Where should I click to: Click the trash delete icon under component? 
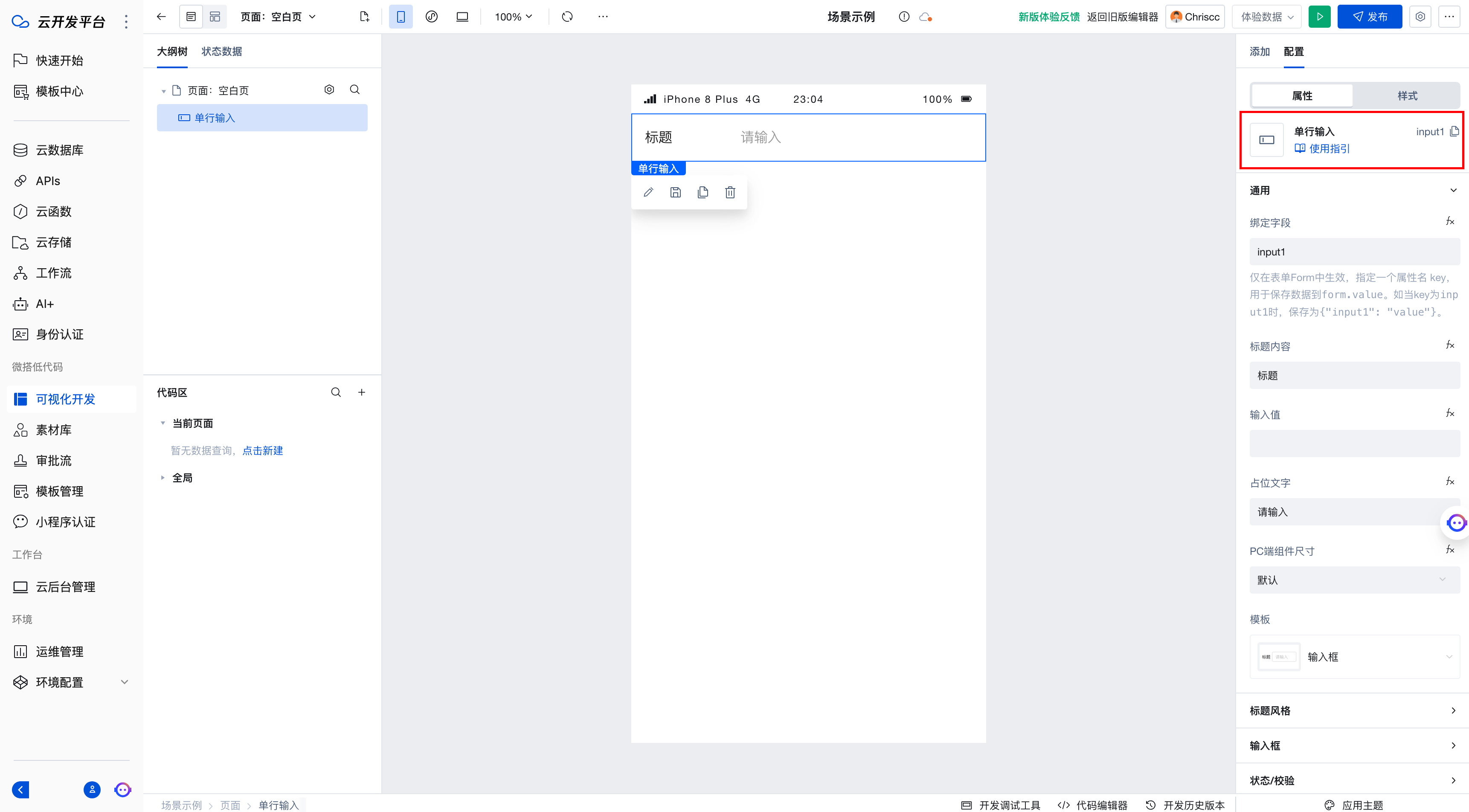[x=730, y=192]
